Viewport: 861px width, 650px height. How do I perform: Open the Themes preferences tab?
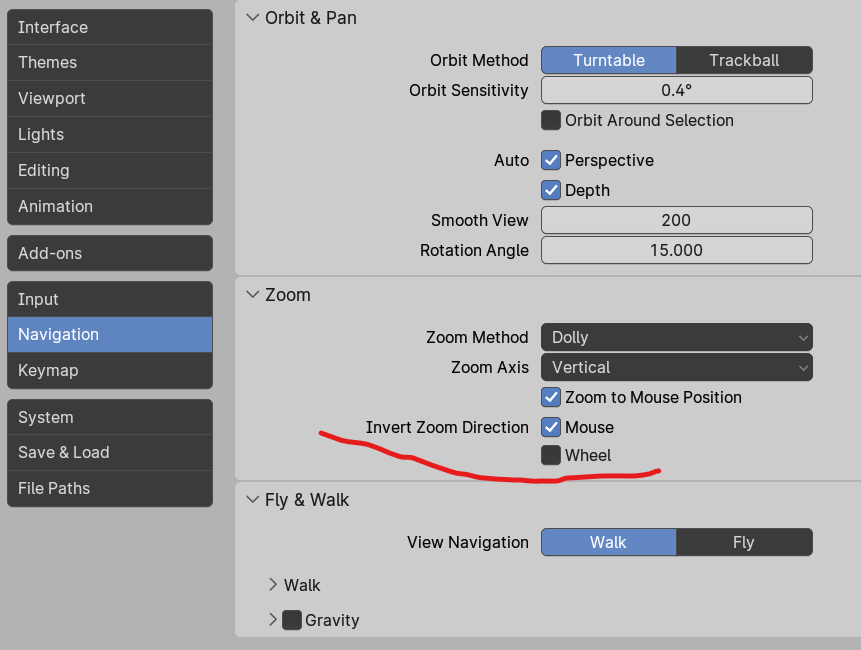(x=109, y=62)
